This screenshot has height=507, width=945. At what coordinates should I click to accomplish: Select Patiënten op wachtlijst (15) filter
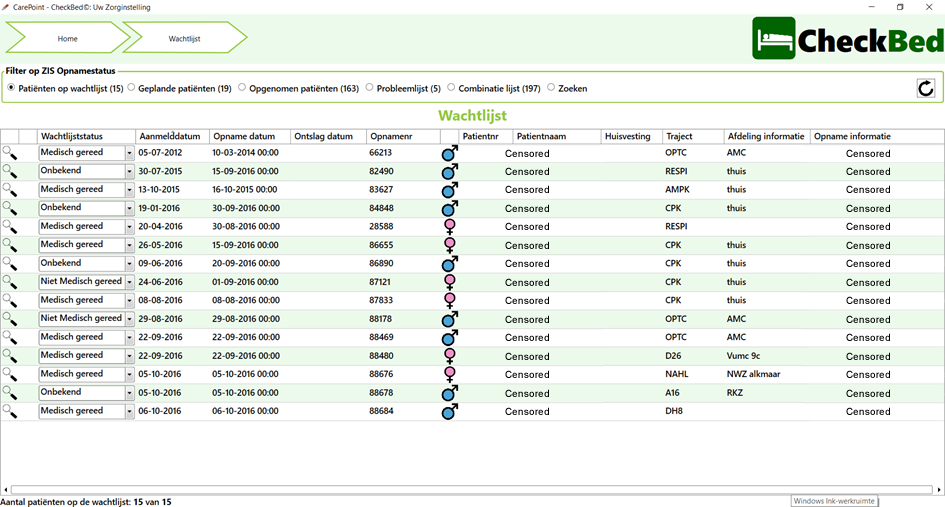[x=11, y=88]
